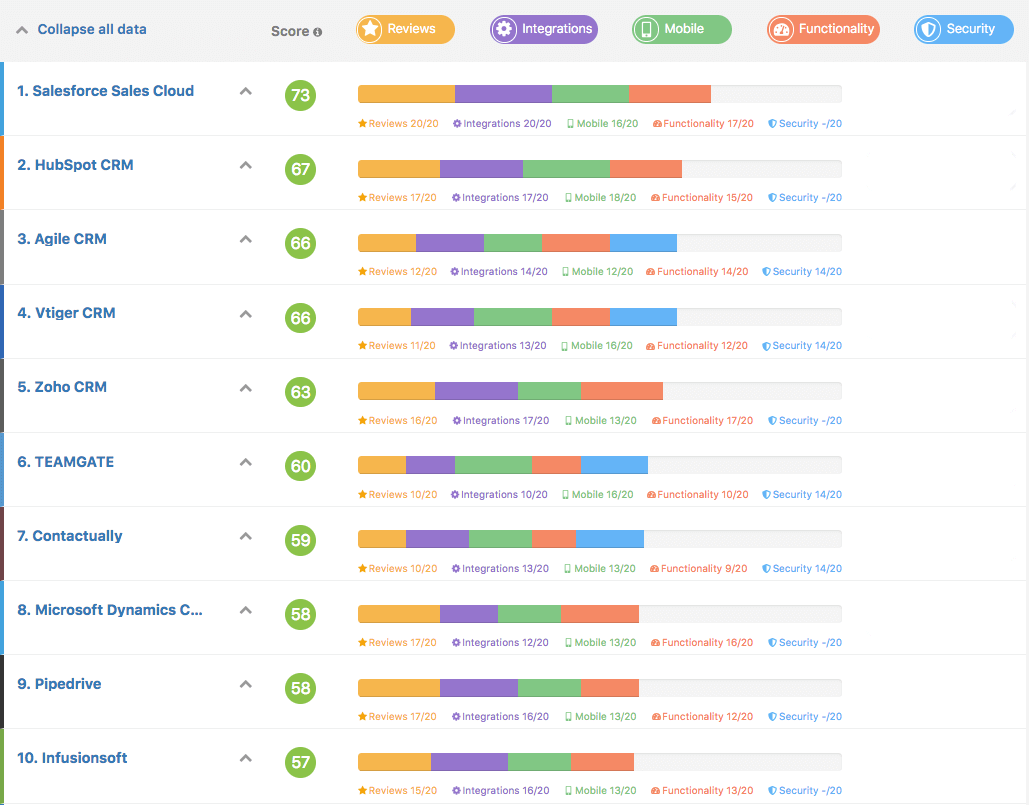Click Microsoft Dynamics score badge 58
The image size is (1029, 805).
301,615
